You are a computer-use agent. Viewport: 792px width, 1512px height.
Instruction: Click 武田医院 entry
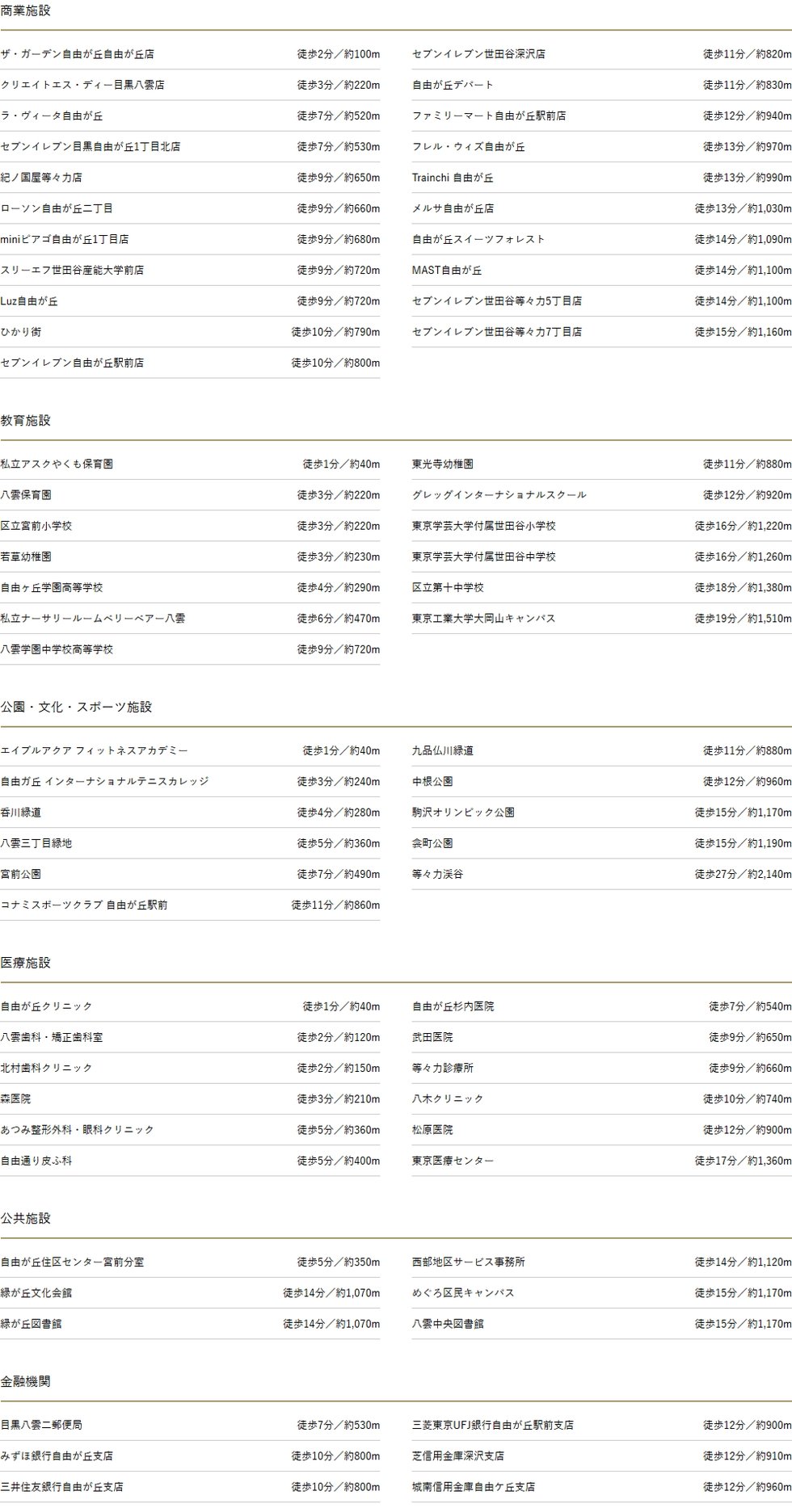click(602, 1037)
